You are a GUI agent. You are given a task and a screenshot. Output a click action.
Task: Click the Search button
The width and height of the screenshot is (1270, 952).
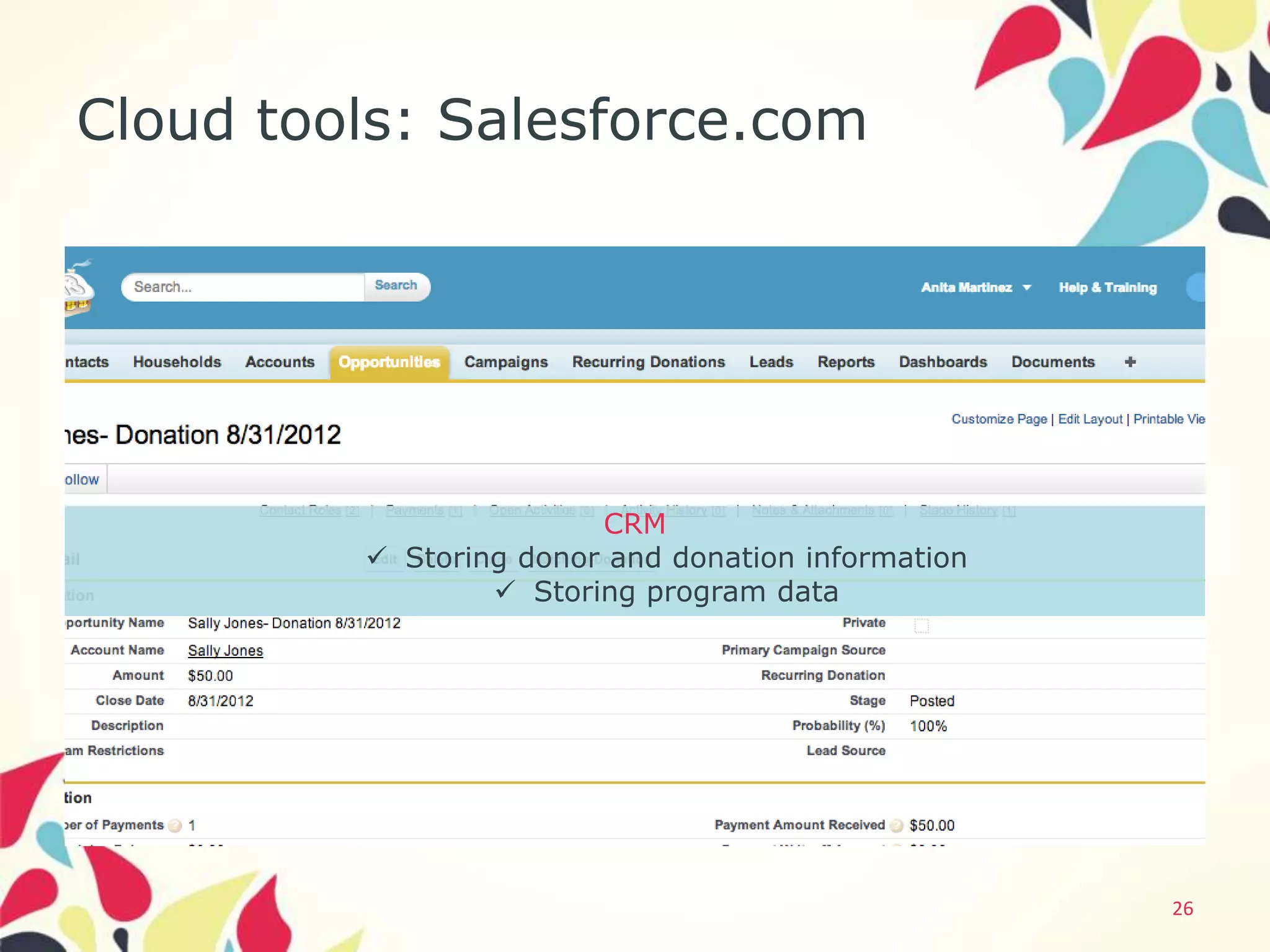click(x=396, y=286)
